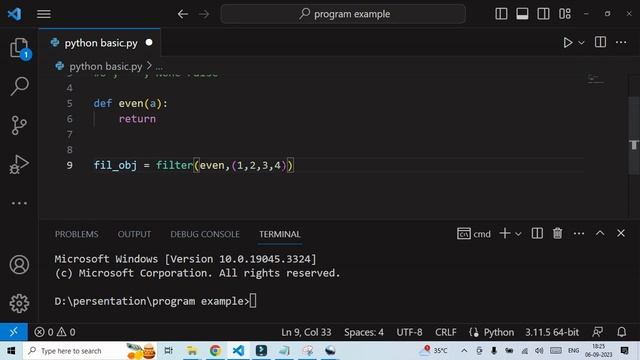
Task: Split the terminal pane
Action: [x=537, y=233]
